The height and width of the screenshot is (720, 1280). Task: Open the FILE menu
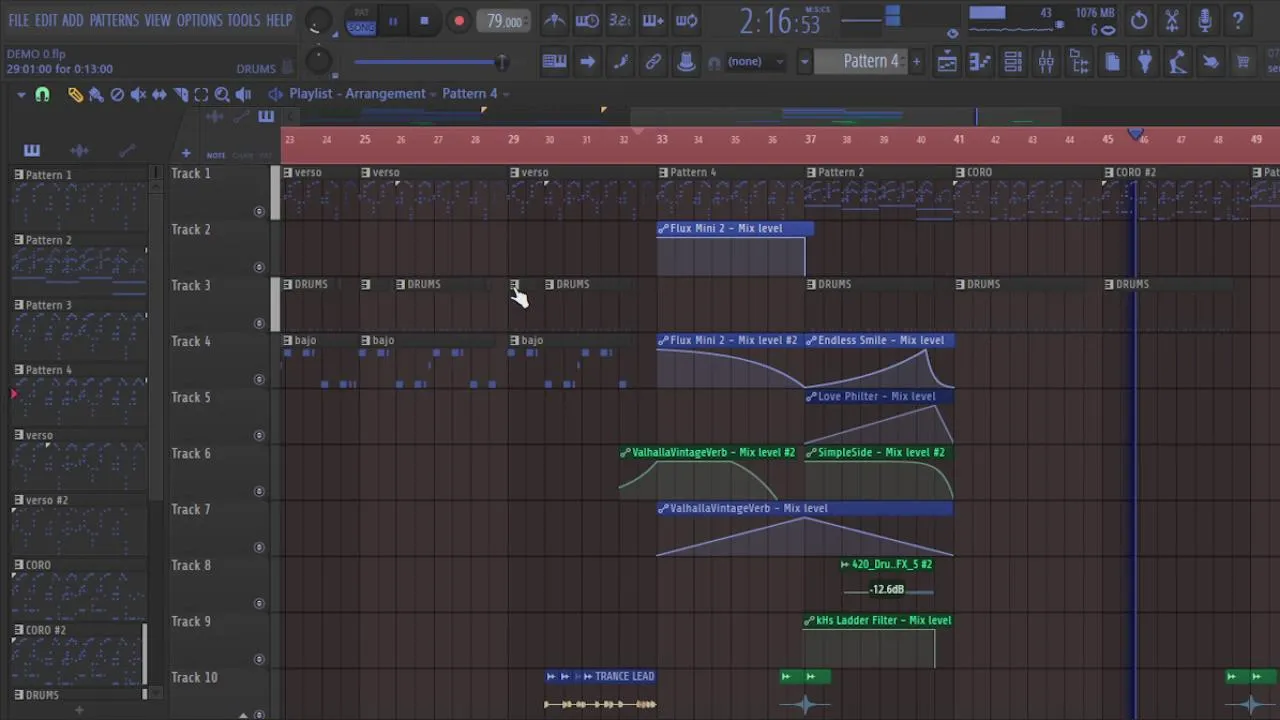(x=19, y=20)
